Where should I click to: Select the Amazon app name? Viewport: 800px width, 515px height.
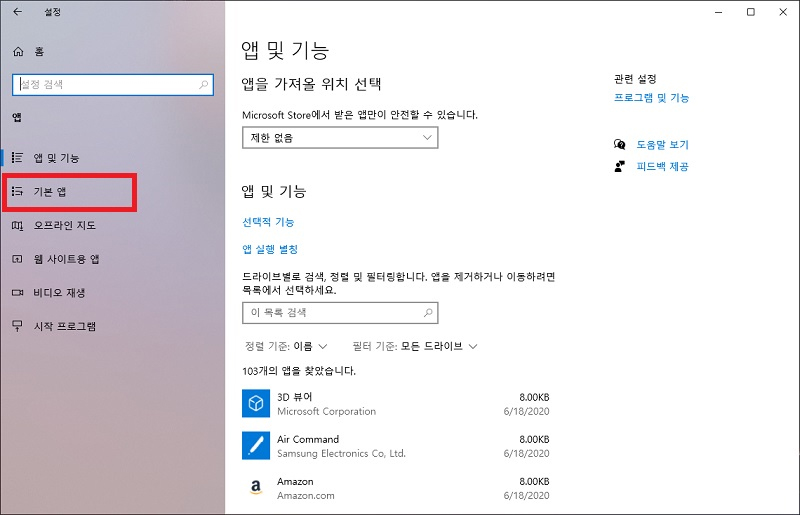point(295,481)
